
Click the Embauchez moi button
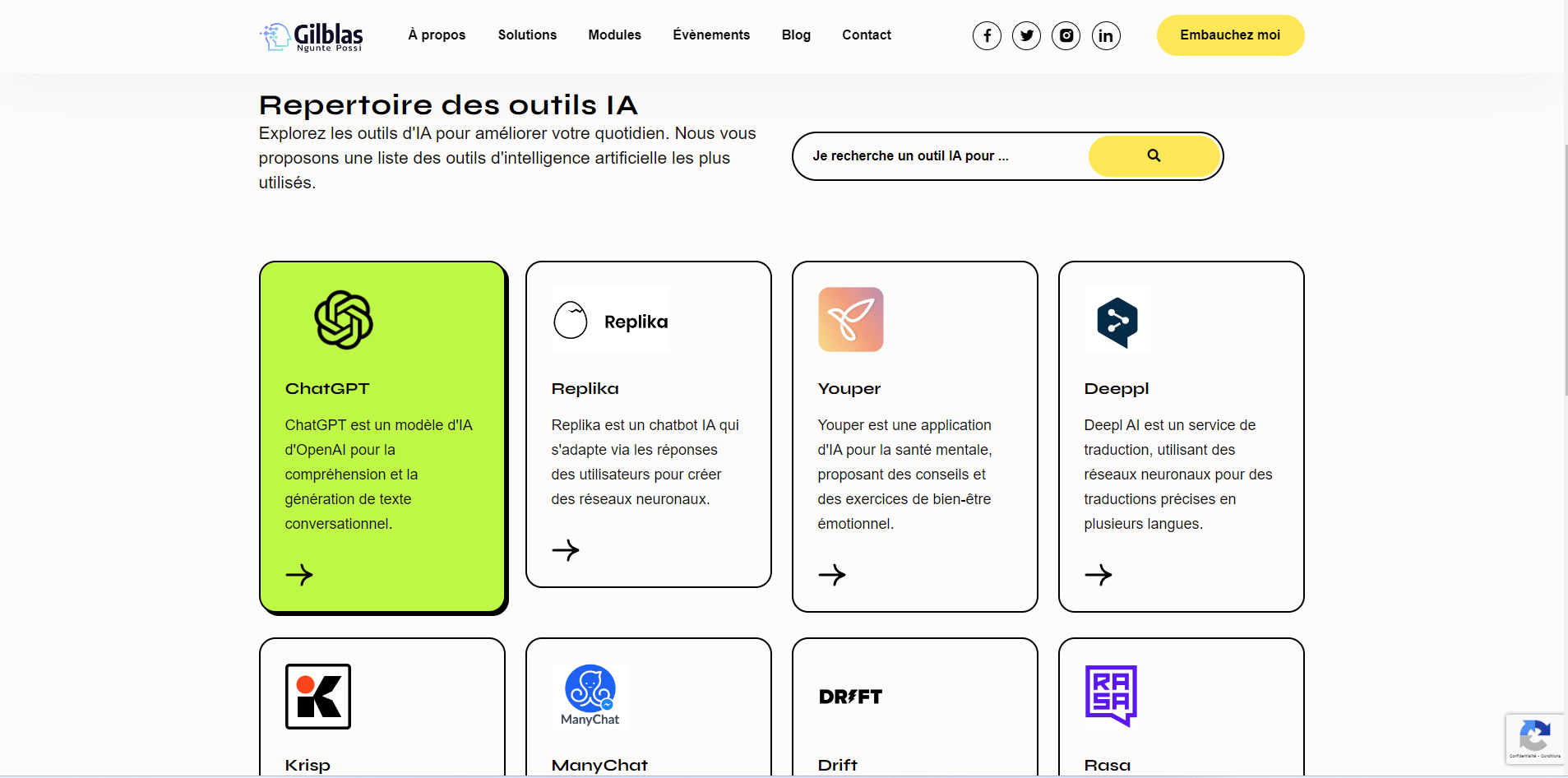click(x=1230, y=35)
